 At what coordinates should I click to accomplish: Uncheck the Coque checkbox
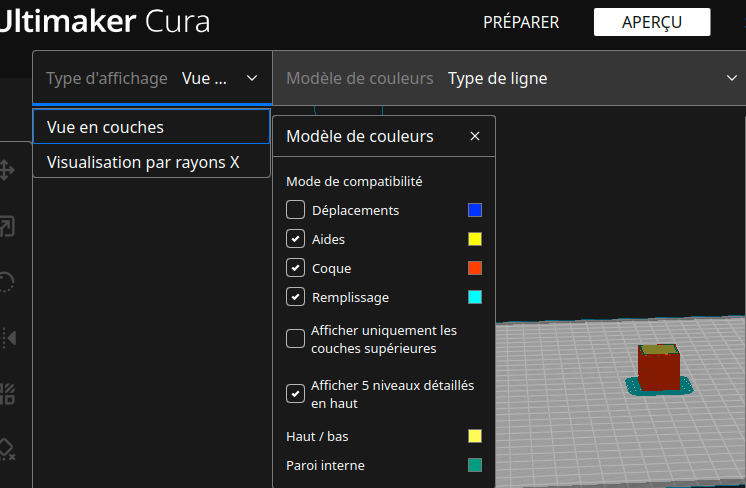295,268
